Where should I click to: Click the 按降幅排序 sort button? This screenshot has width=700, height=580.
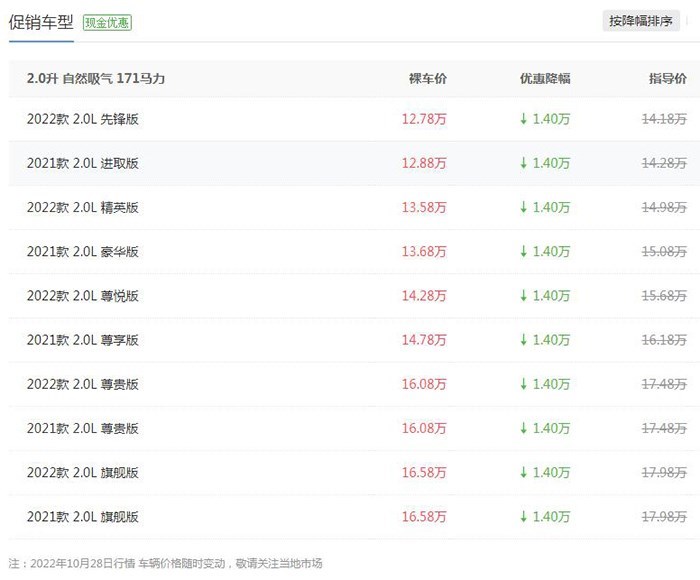click(x=641, y=21)
